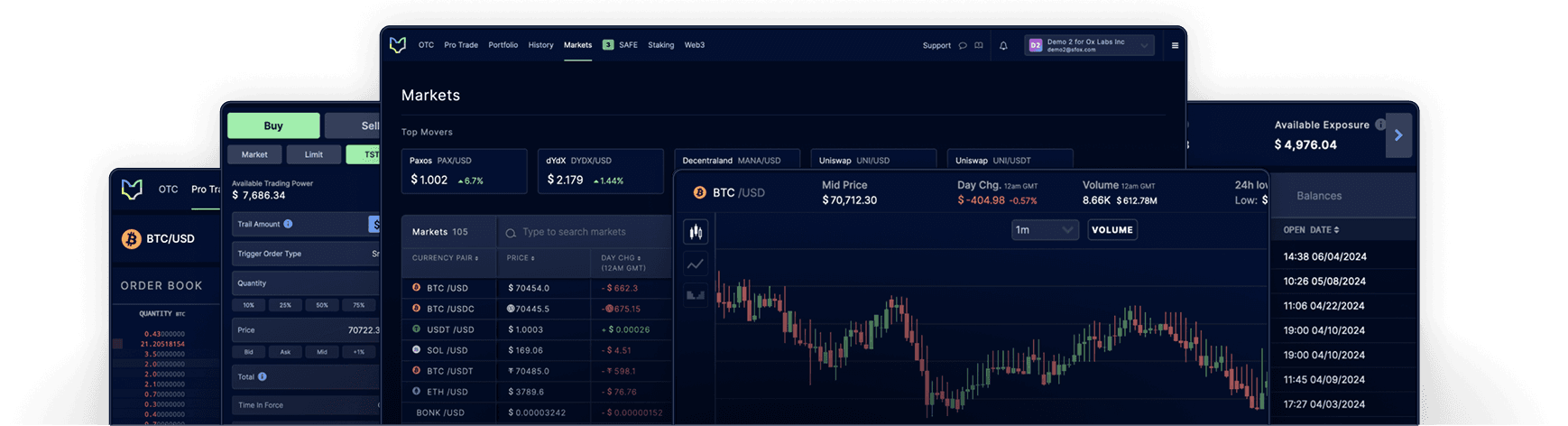This screenshot has height=426, width=1568.
Task: Set price to Mid
Action: tap(322, 352)
